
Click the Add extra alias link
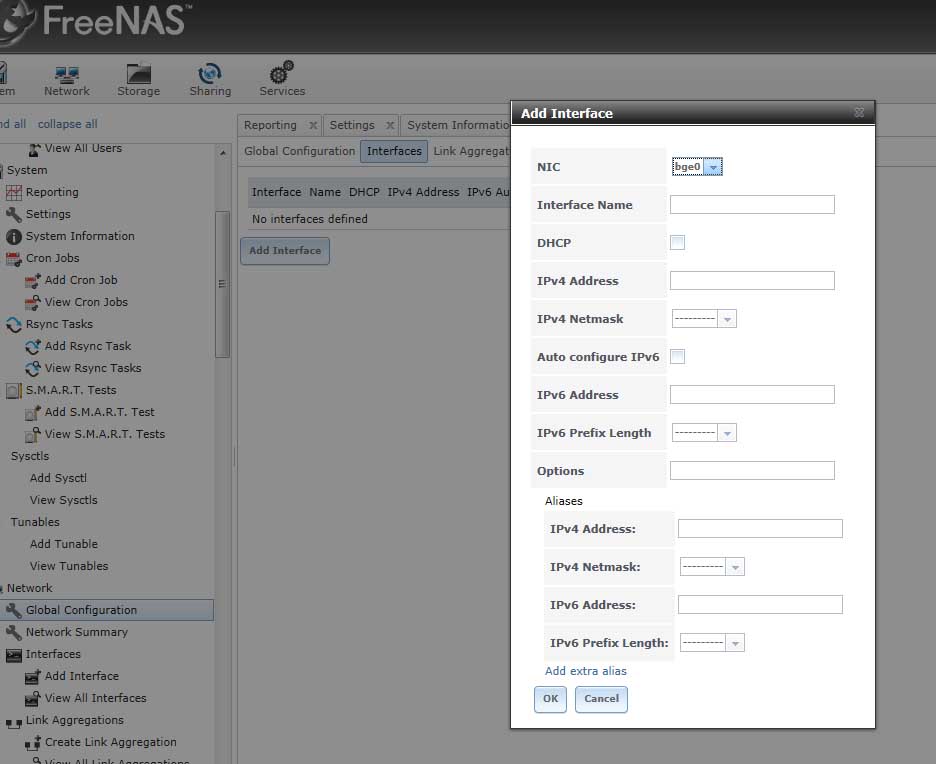point(586,671)
